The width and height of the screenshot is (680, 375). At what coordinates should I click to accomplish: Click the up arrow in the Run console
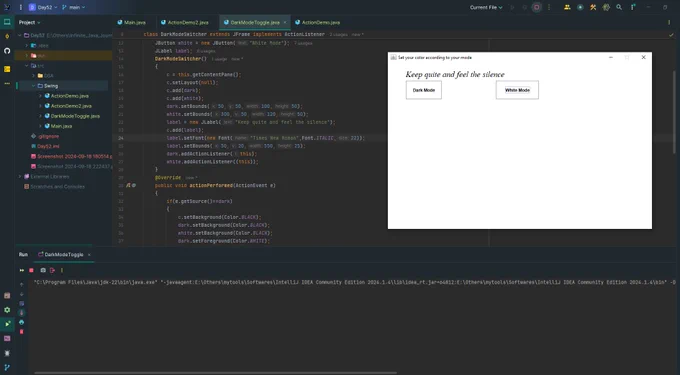tap(22, 284)
